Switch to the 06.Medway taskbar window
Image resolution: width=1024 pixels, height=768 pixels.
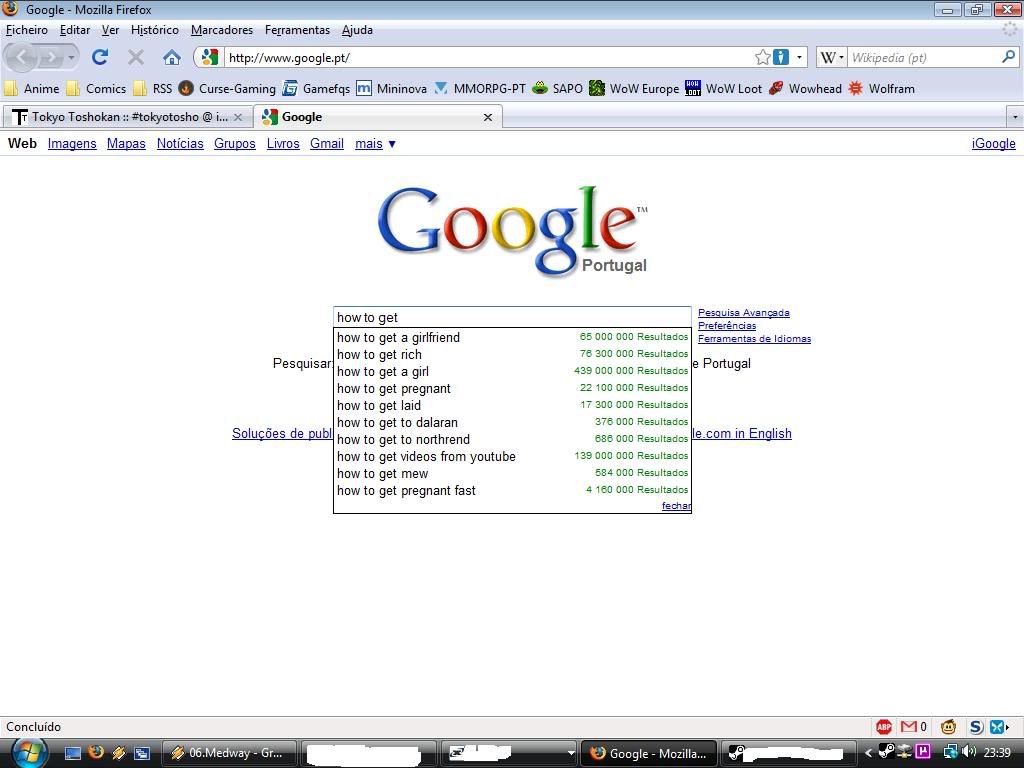coord(228,753)
